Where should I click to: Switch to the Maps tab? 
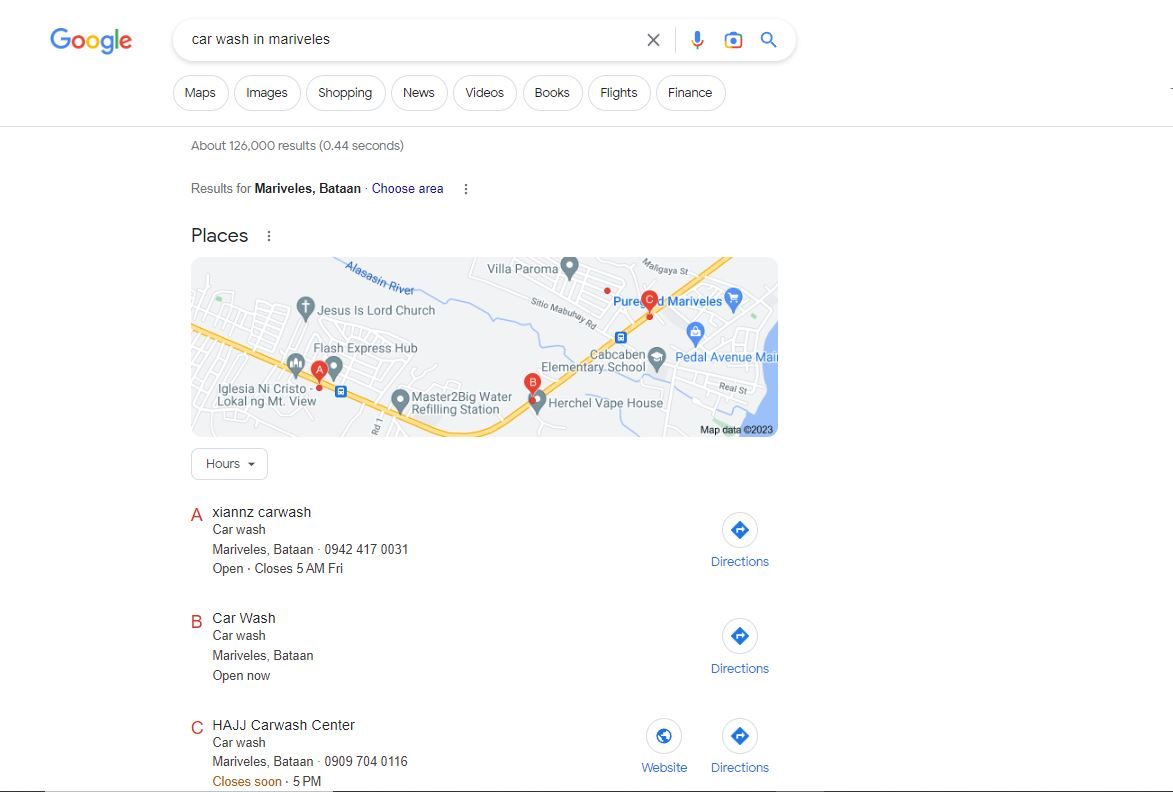pos(200,93)
